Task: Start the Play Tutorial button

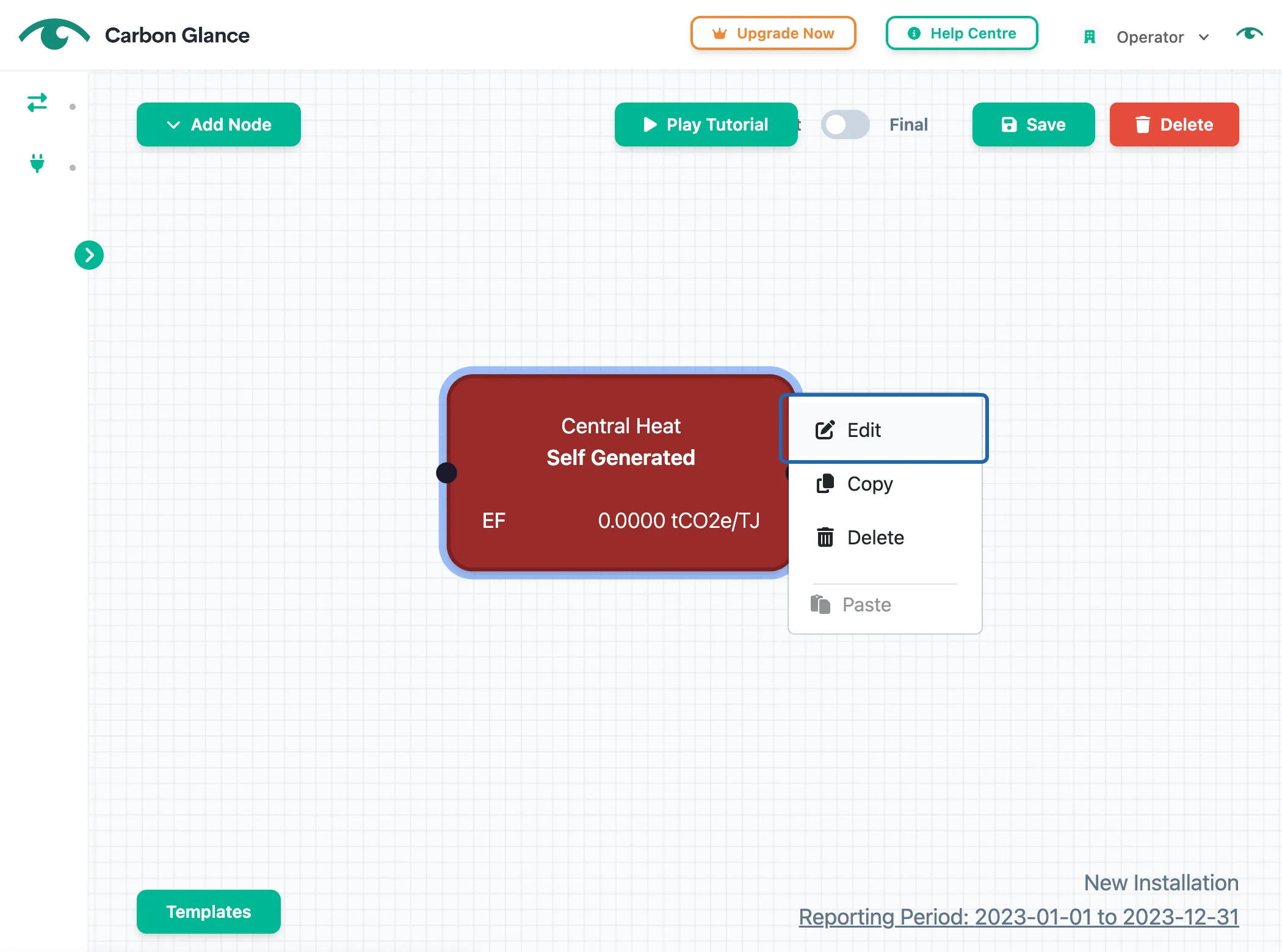Action: click(706, 124)
